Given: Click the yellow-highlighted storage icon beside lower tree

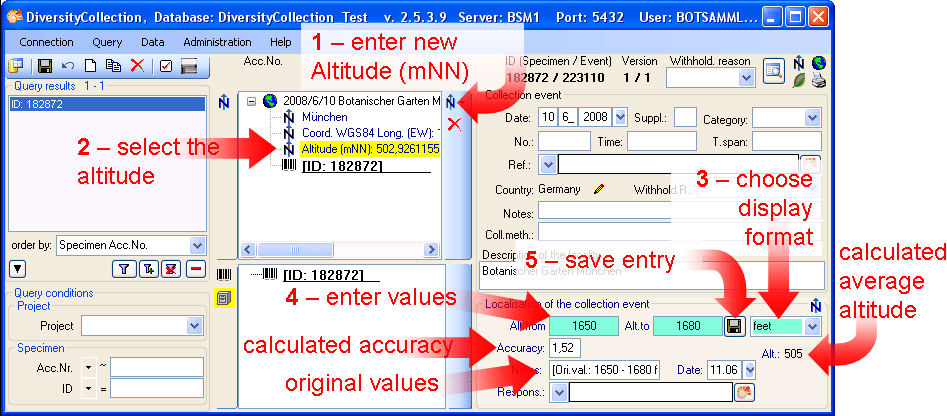Looking at the screenshot, I should 224,297.
